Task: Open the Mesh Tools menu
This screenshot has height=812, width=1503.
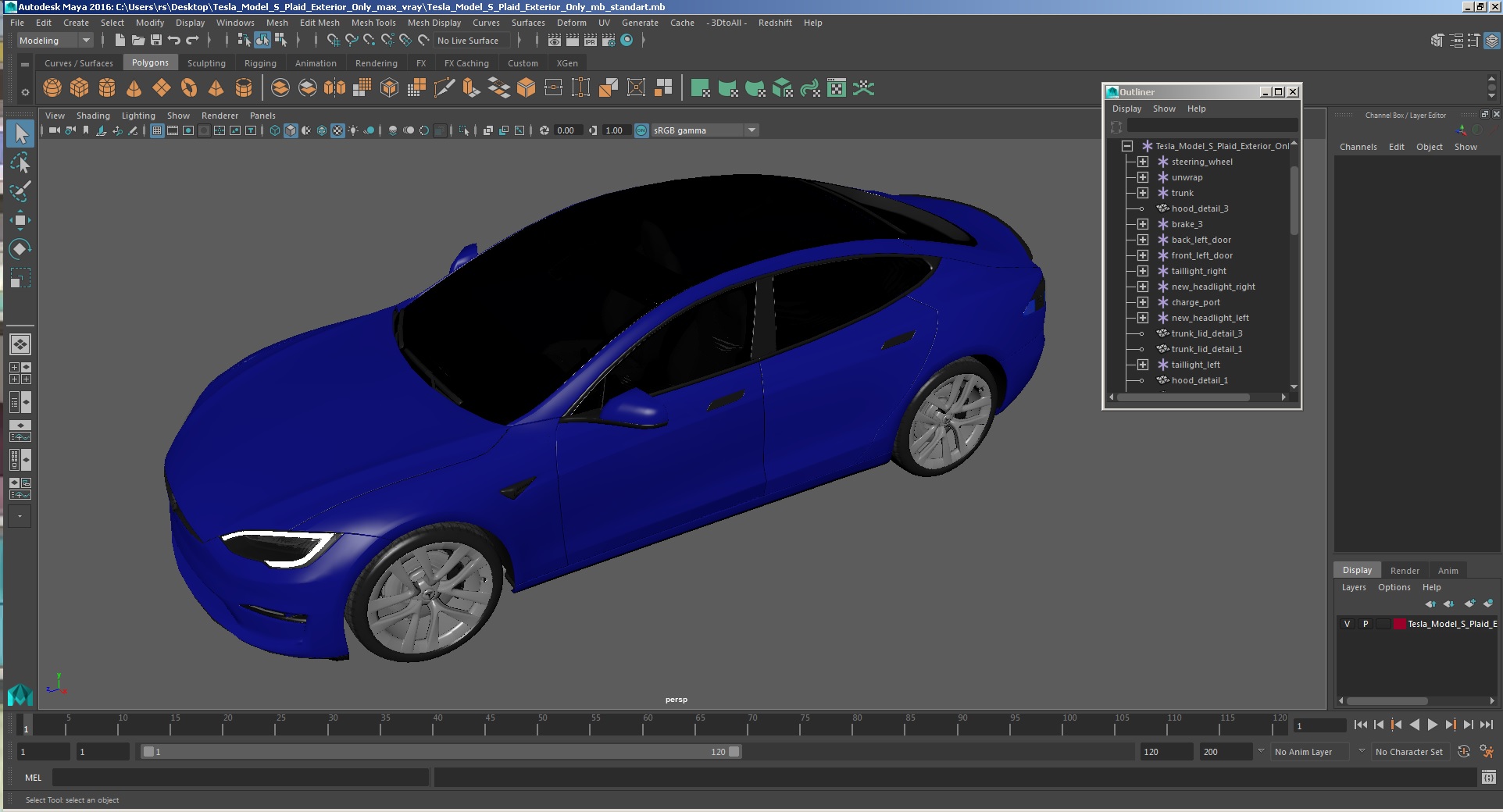Action: 373,23
